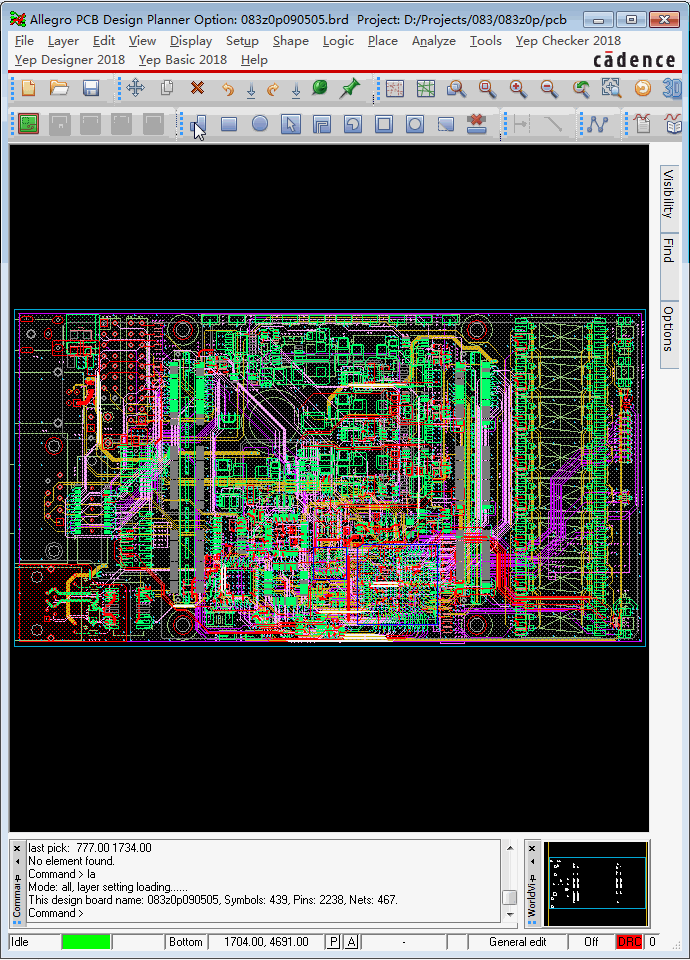690x960 pixels.
Task: Click the General edit mode field
Action: coord(517,942)
